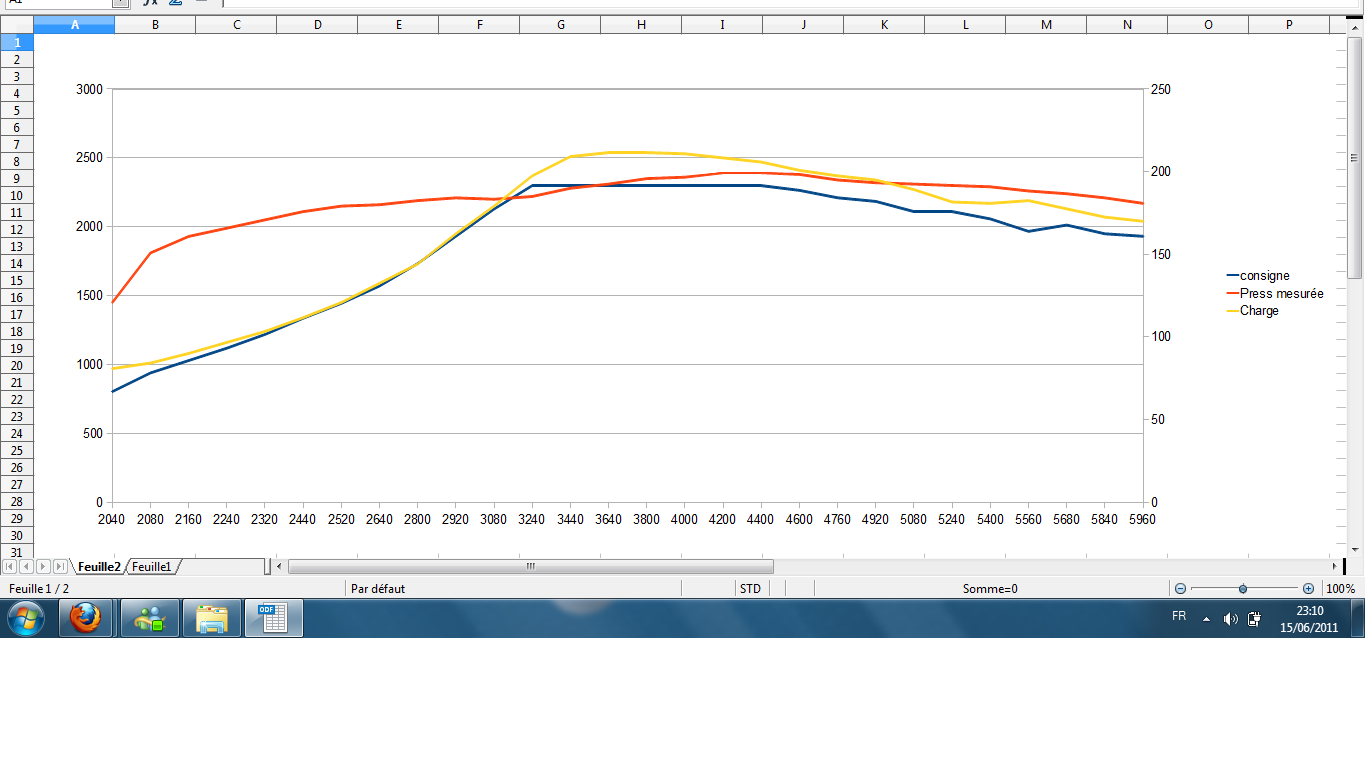Toggle STD selection mode in status bar
Image resolution: width=1366 pixels, height=768 pixels.
coord(749,589)
